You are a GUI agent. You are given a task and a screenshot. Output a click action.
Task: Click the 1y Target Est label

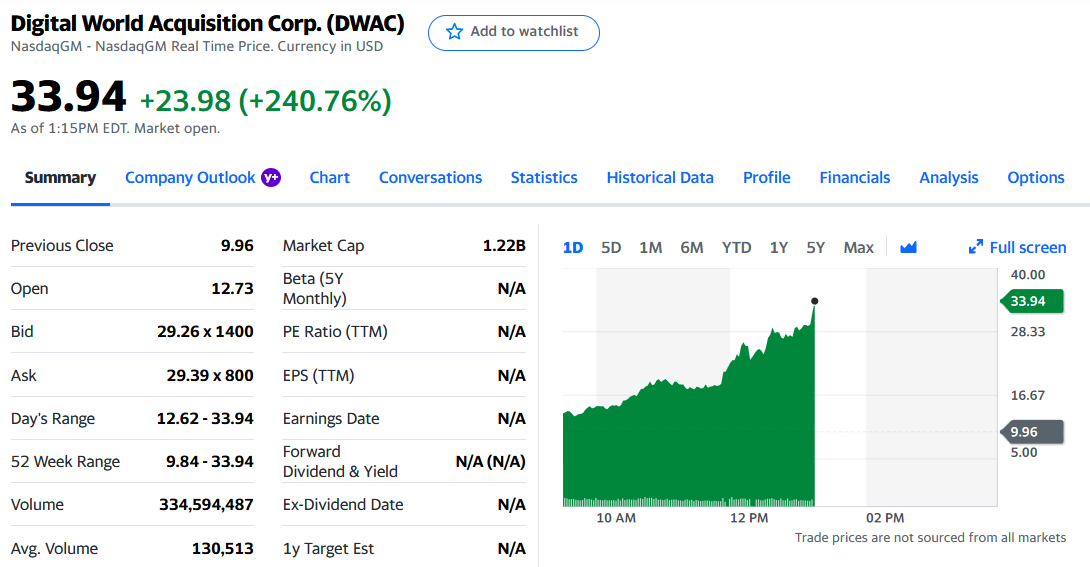point(328,548)
